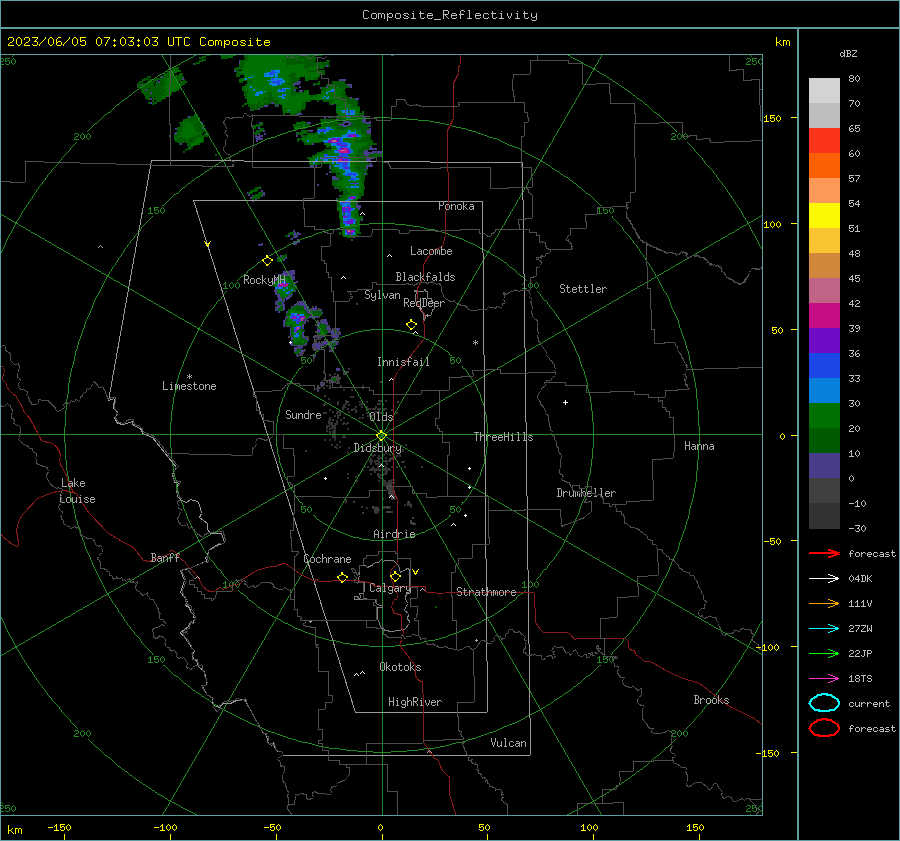Click the magenta 18TS arrow icon
This screenshot has width=900, height=841.
point(824,679)
